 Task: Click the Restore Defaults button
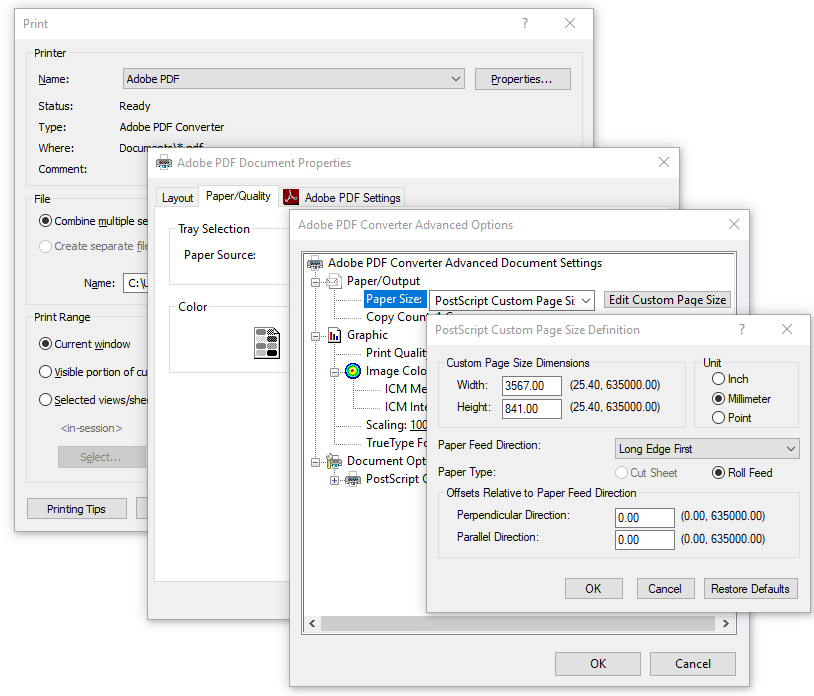750,589
